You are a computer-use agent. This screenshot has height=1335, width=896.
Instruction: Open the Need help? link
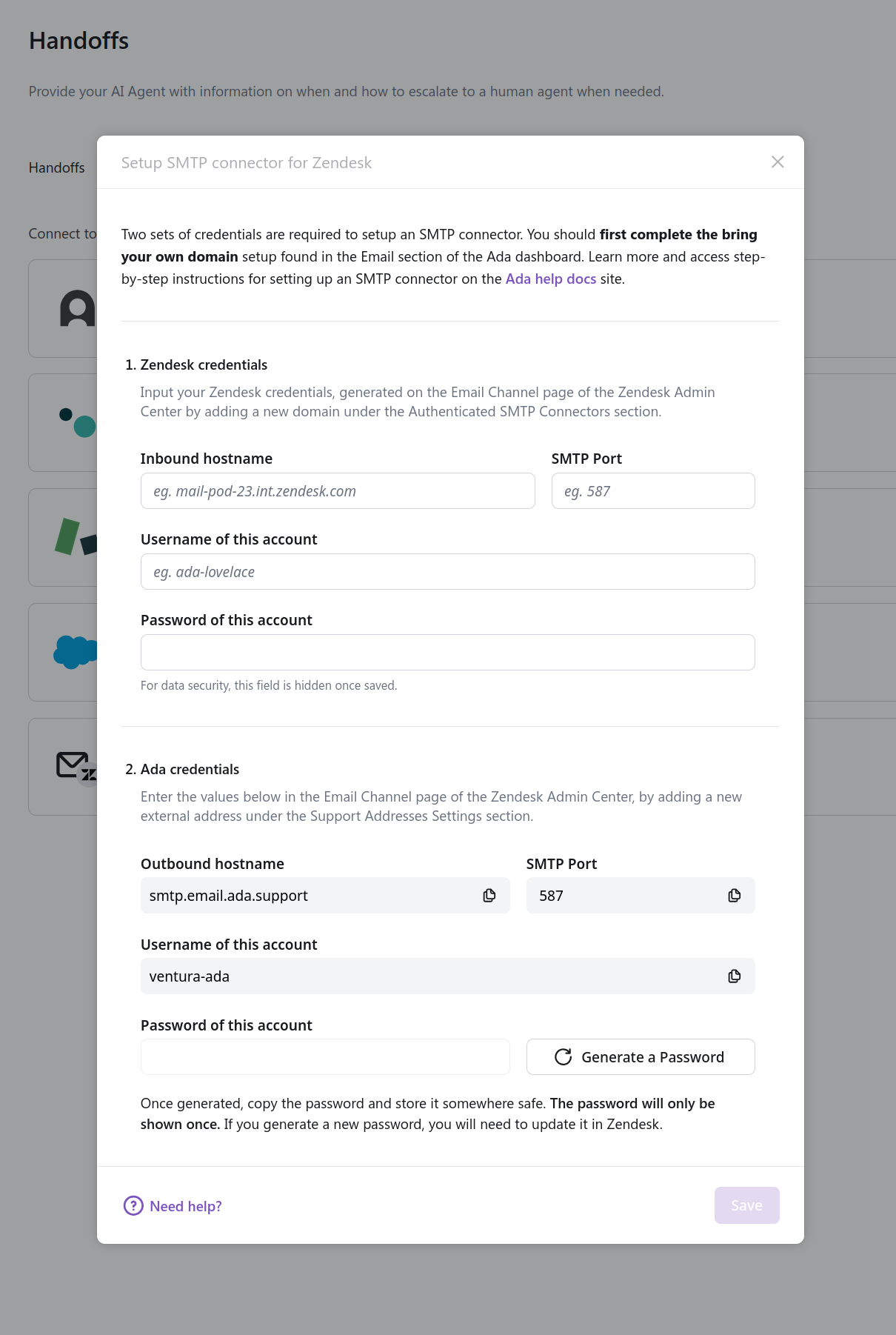pos(186,1206)
